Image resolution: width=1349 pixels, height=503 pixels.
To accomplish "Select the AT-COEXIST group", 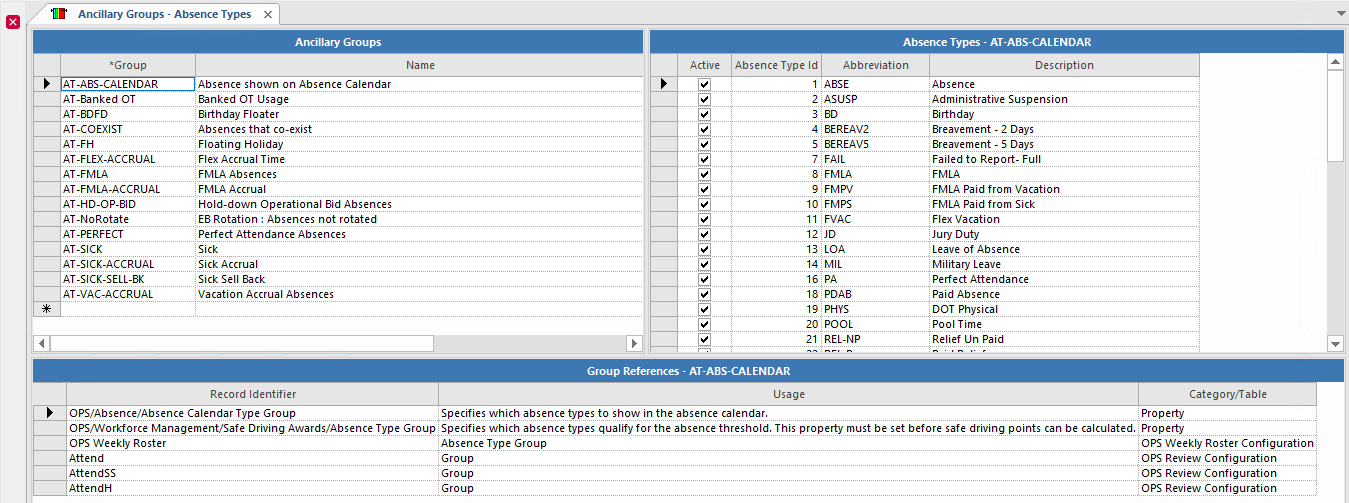I will [x=128, y=129].
